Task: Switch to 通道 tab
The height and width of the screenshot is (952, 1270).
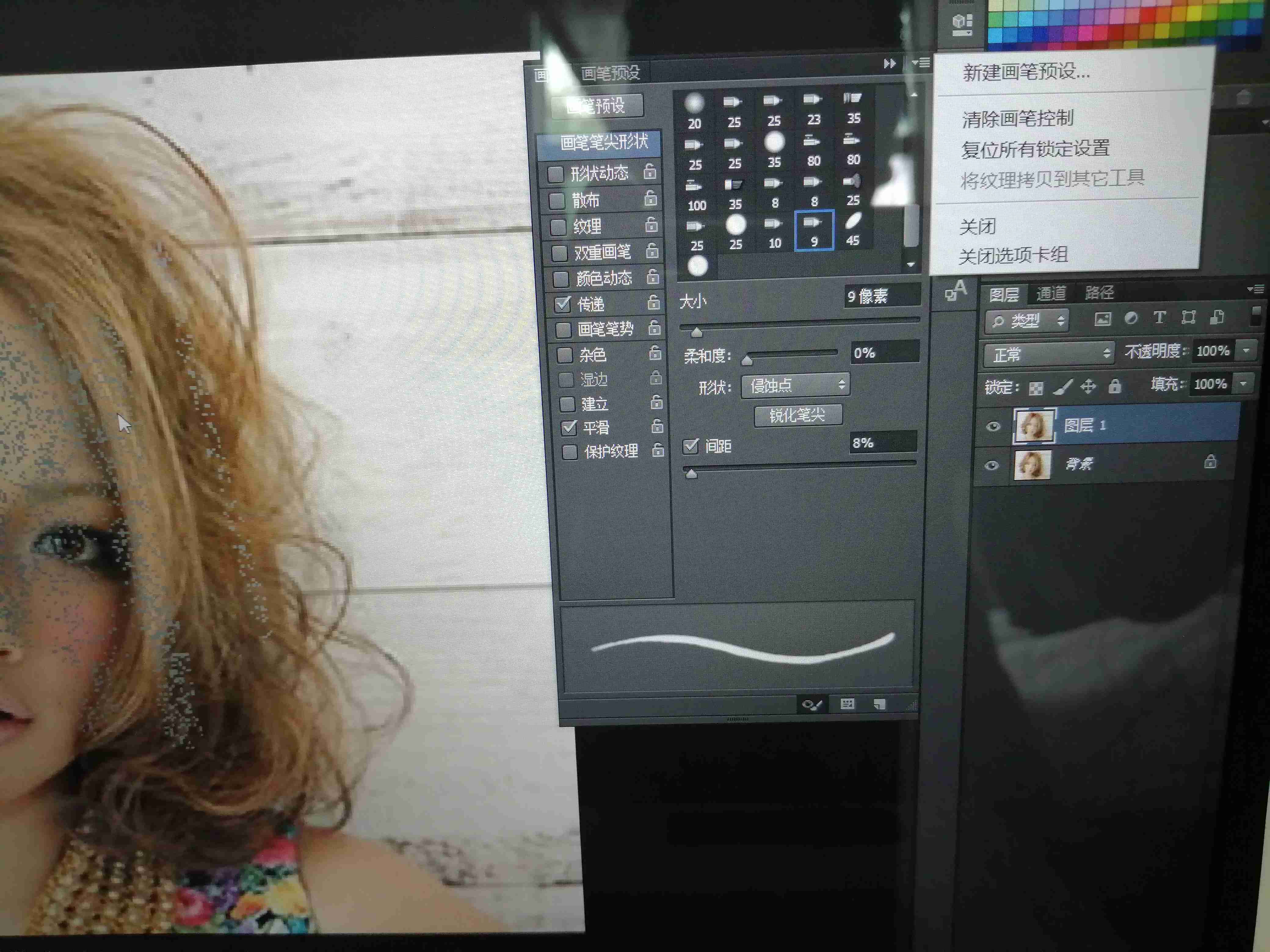Action: (1051, 293)
